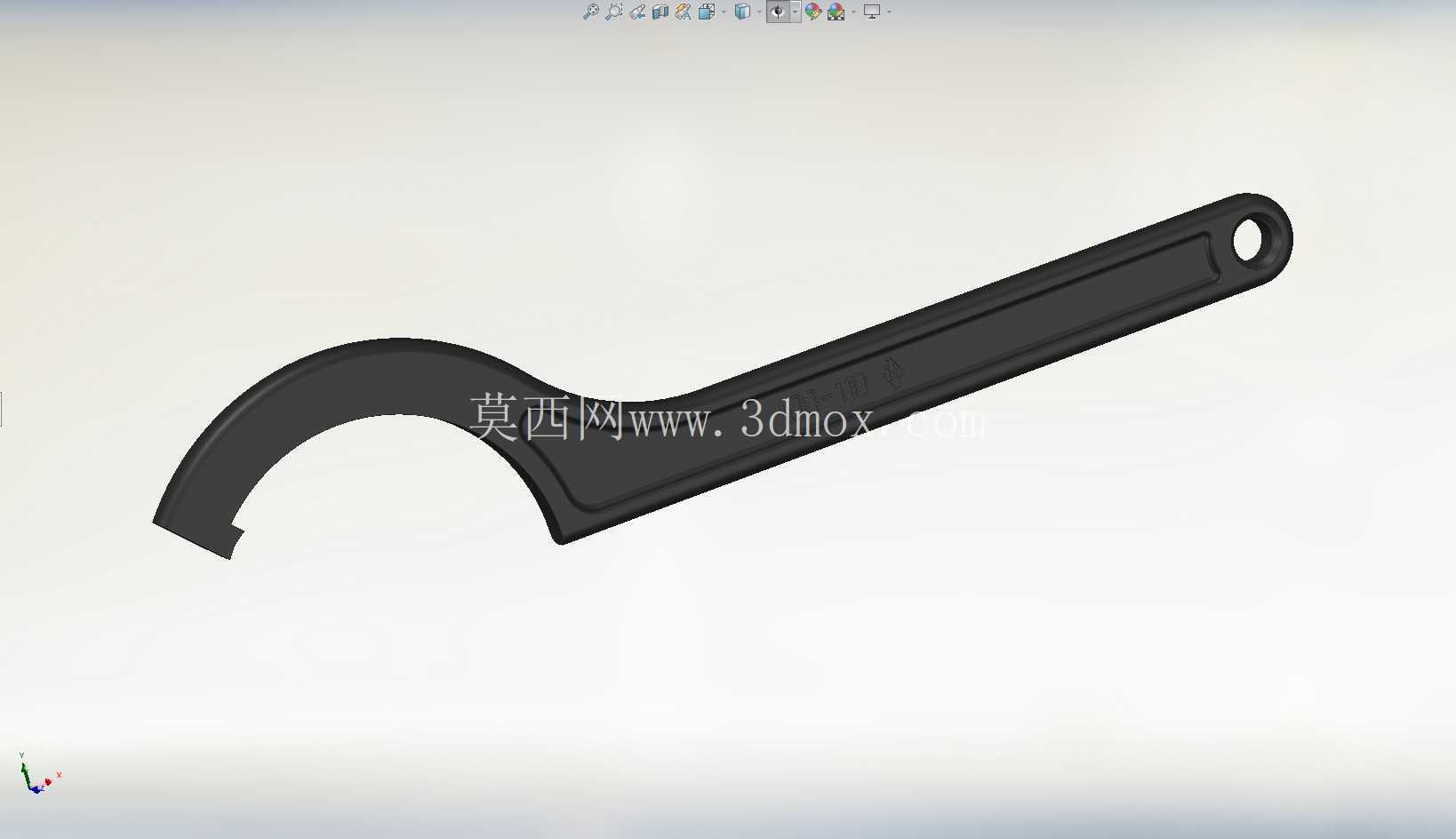This screenshot has height=839, width=1456.
Task: Select the Zoom to Area tool
Action: click(x=614, y=12)
